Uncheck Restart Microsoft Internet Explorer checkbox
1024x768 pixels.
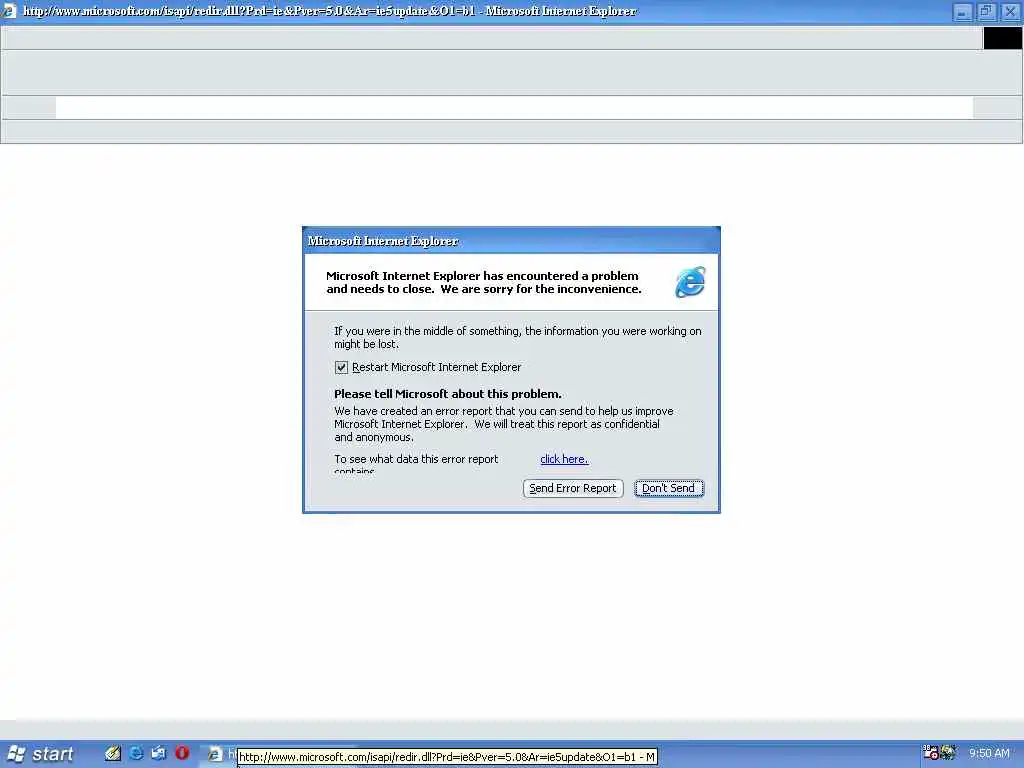[341, 368]
